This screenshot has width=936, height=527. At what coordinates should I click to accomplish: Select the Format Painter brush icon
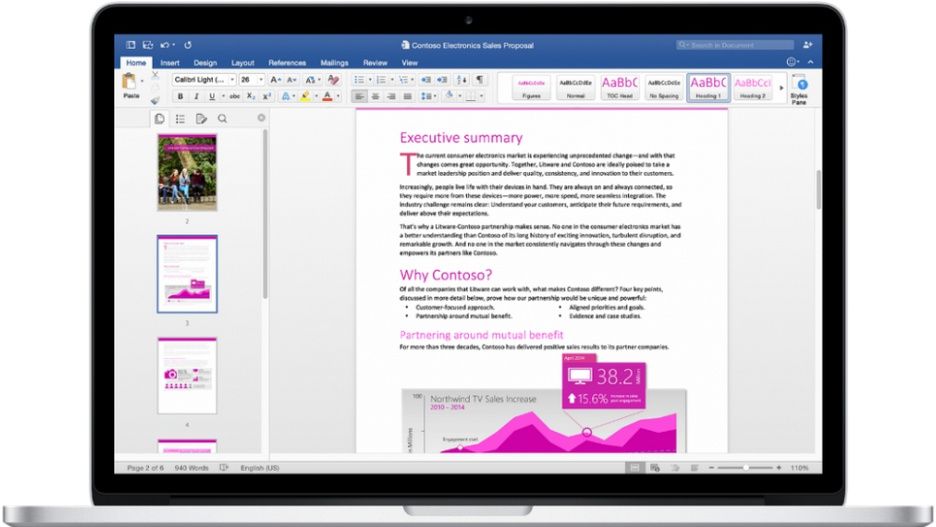click(155, 100)
